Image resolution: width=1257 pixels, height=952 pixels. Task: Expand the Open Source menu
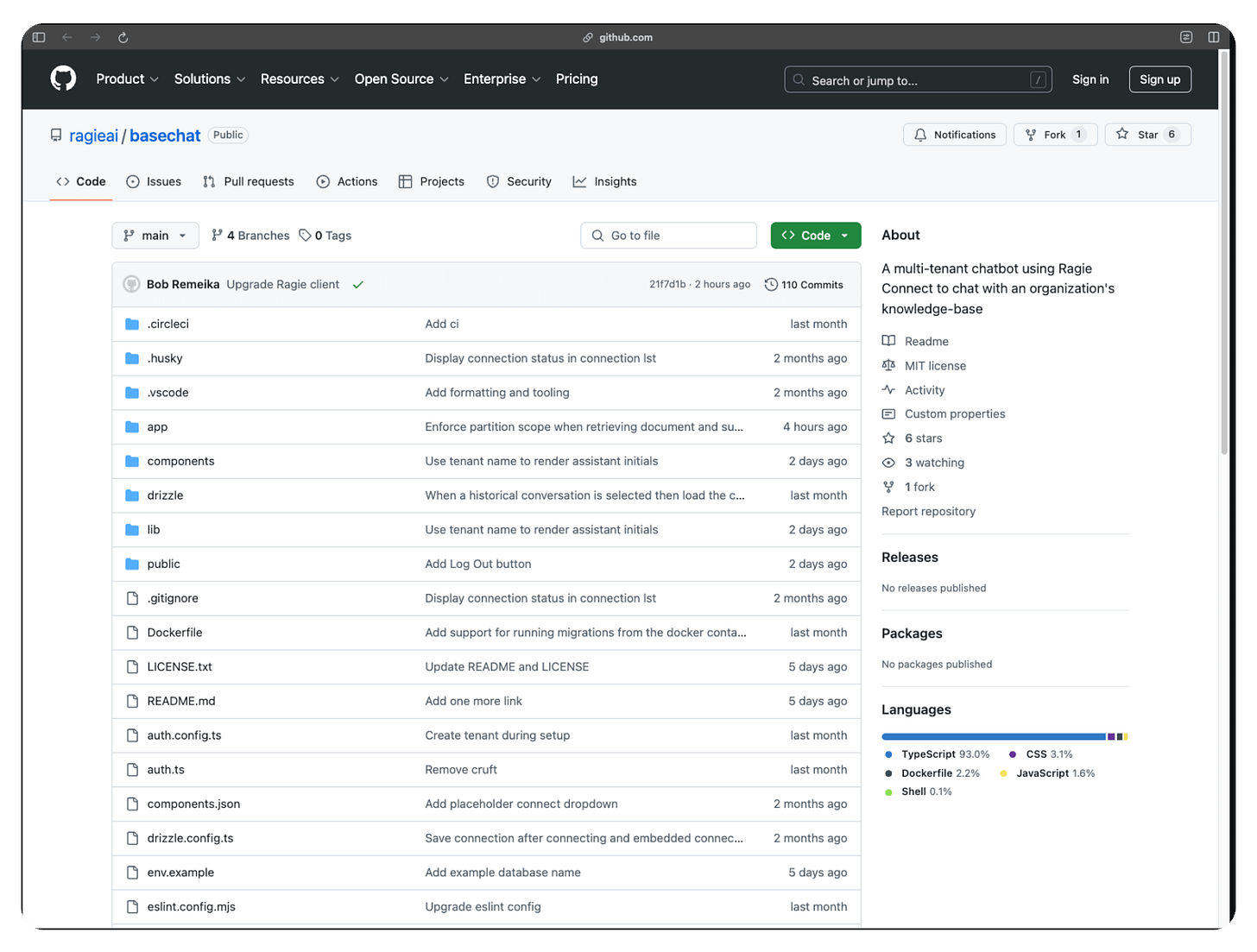click(401, 79)
